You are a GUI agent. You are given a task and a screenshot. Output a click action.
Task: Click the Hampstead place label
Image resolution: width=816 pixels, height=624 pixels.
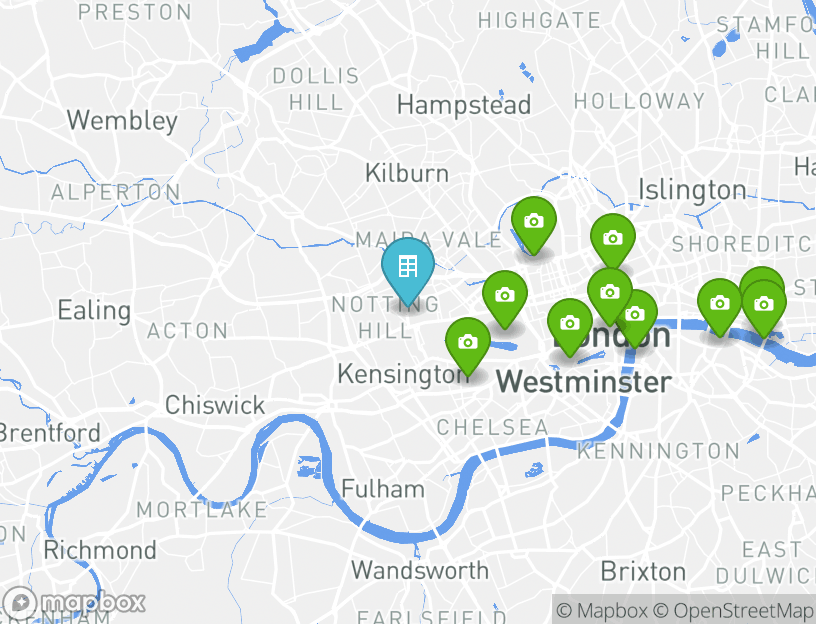coord(464,105)
